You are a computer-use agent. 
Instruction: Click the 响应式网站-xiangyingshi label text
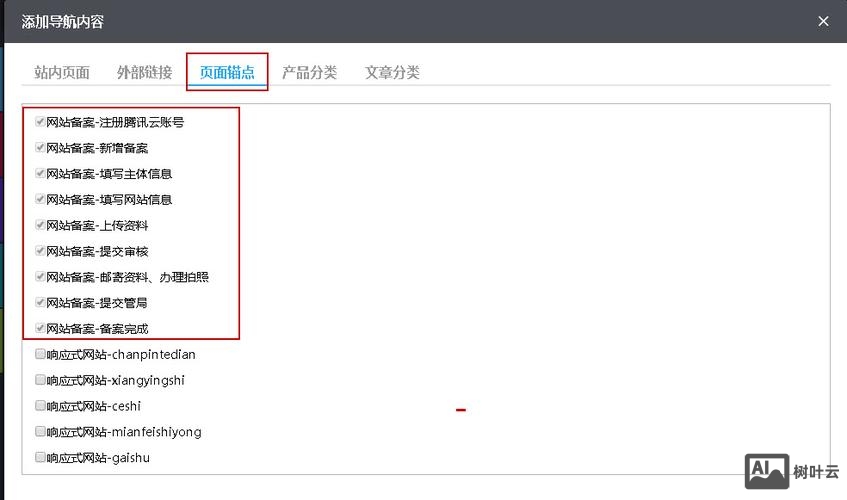[116, 380]
